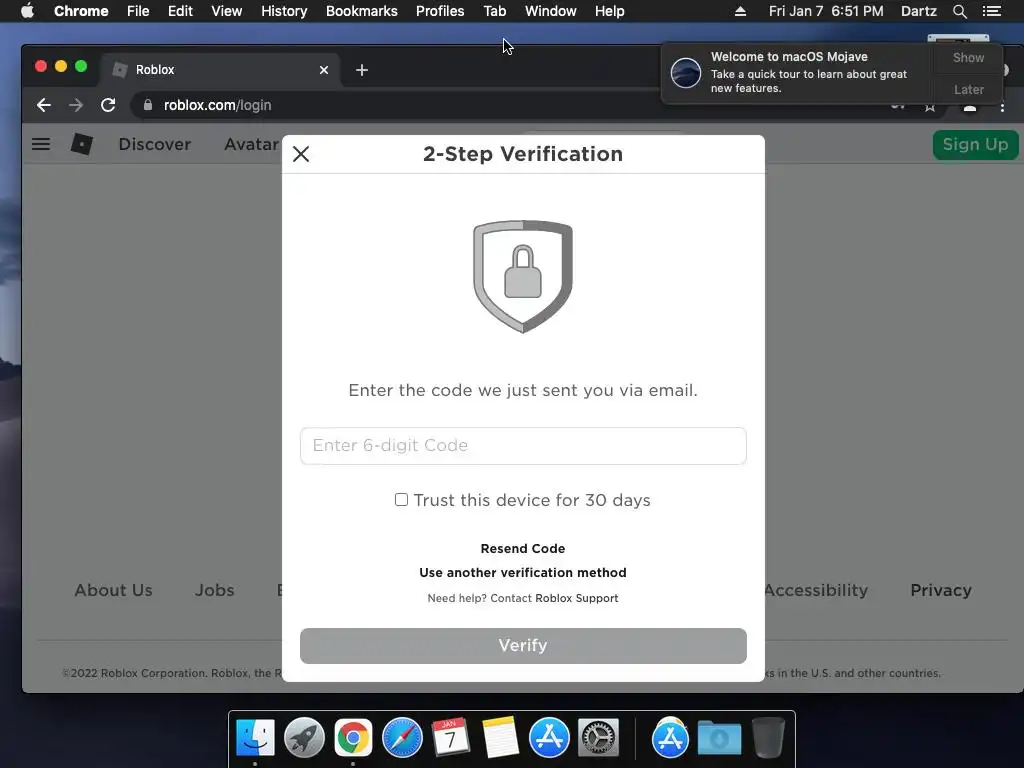Screen dimensions: 1024x768
Task: Click the Chrome icon in the Dock
Action: pyautogui.click(x=353, y=738)
